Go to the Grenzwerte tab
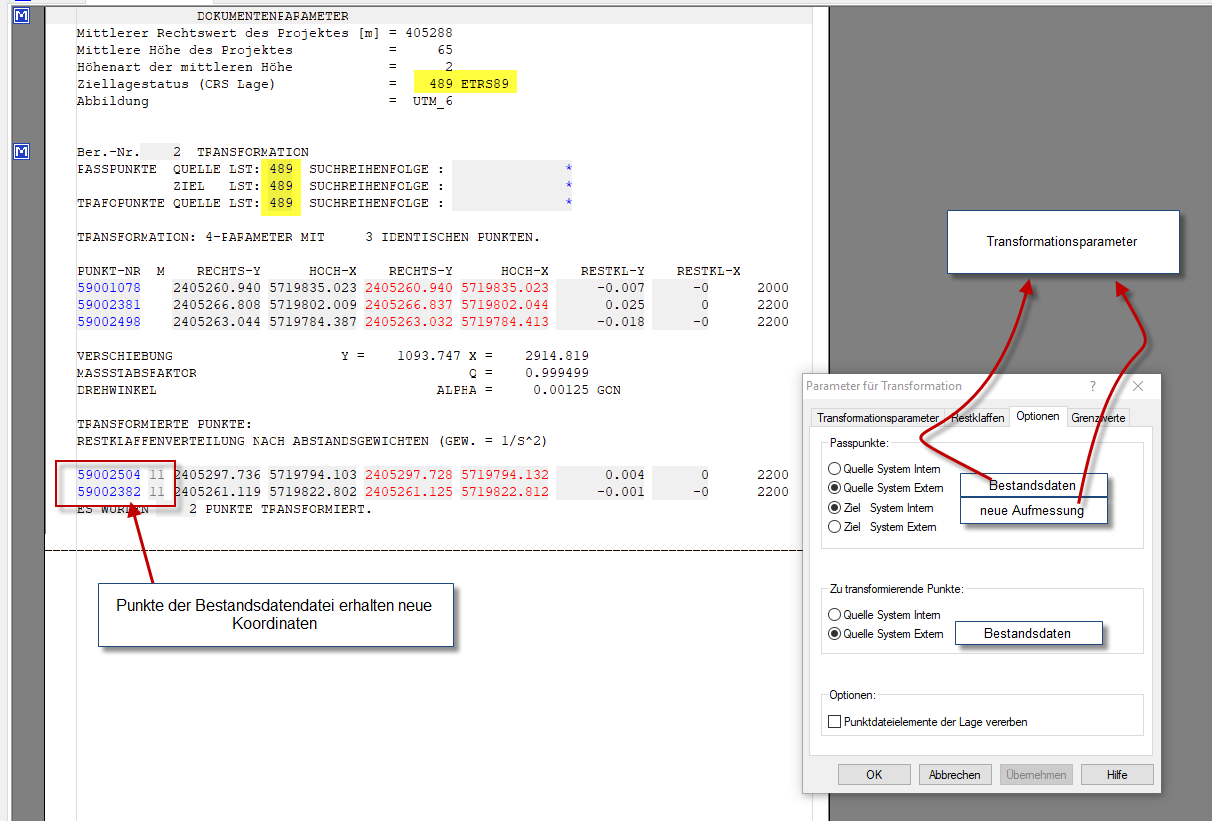This screenshot has width=1212, height=821. [x=1099, y=418]
